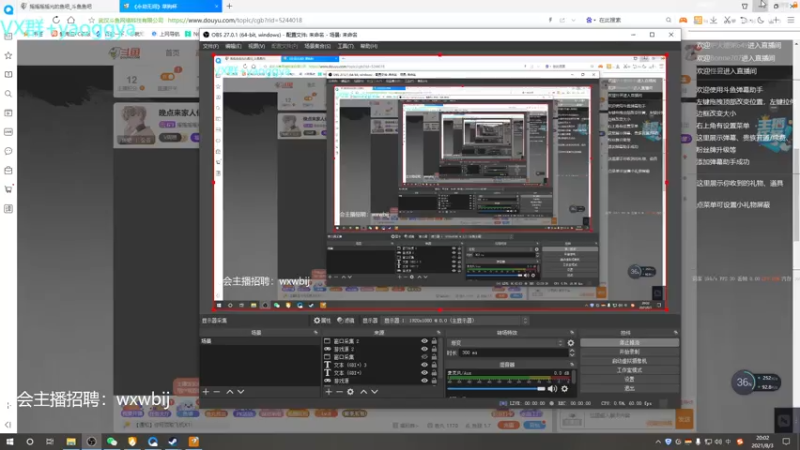This screenshot has width=800, height=450.
Task: Open source 属性 (properties) gear button
Action: coord(322,320)
